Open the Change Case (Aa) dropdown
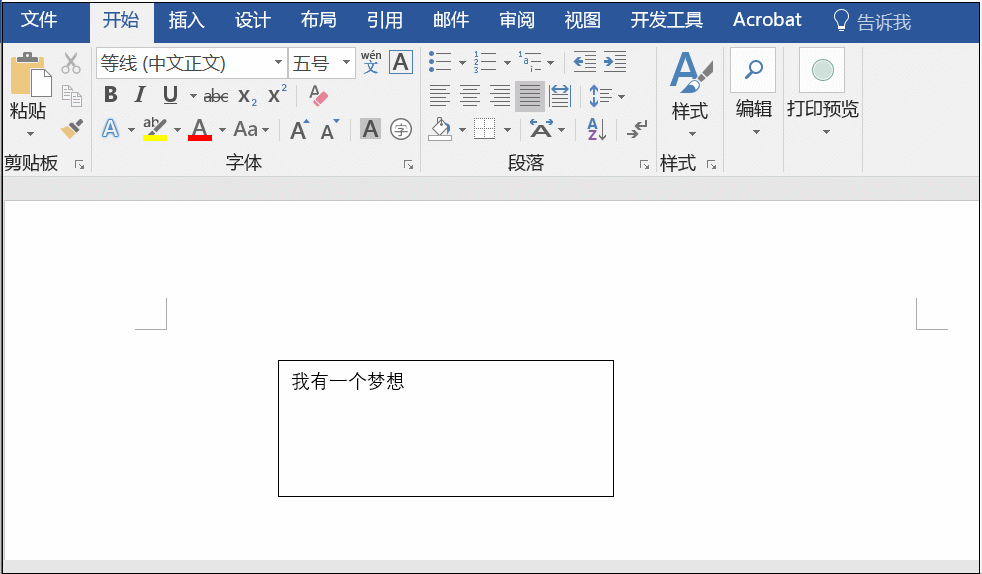This screenshot has width=982, height=574. [252, 129]
